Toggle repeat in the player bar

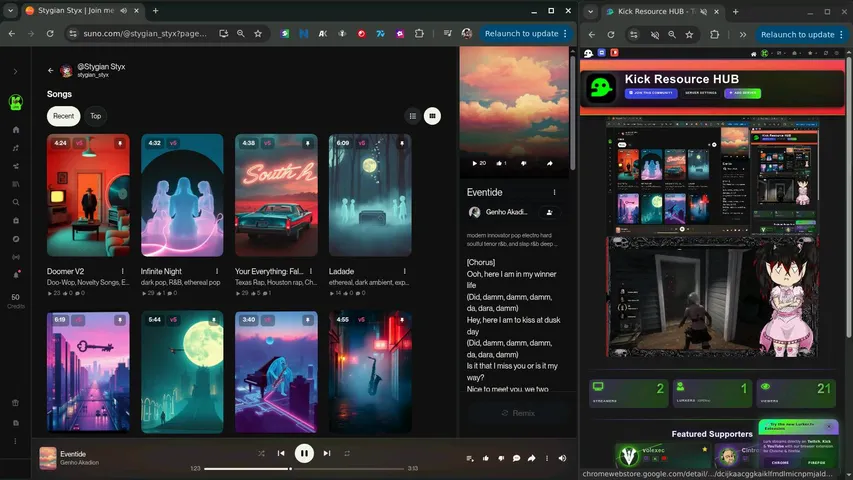pyautogui.click(x=347, y=453)
